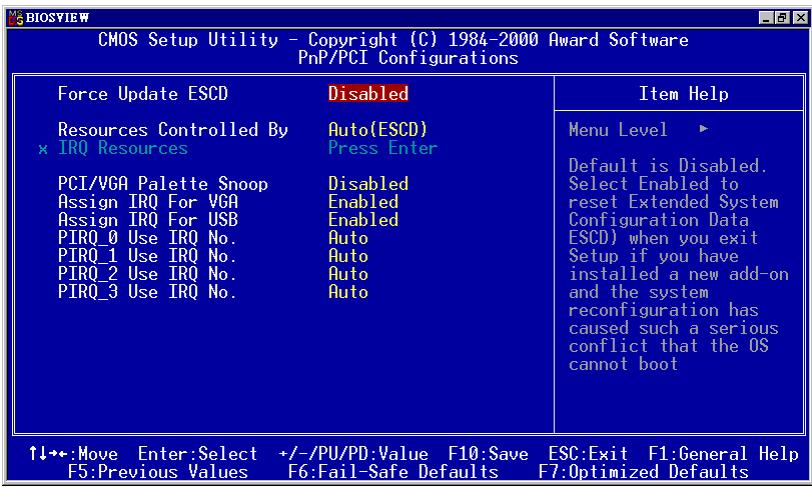Select Assign IRQ For USB label
This screenshot has height=487, width=812.
point(148,220)
